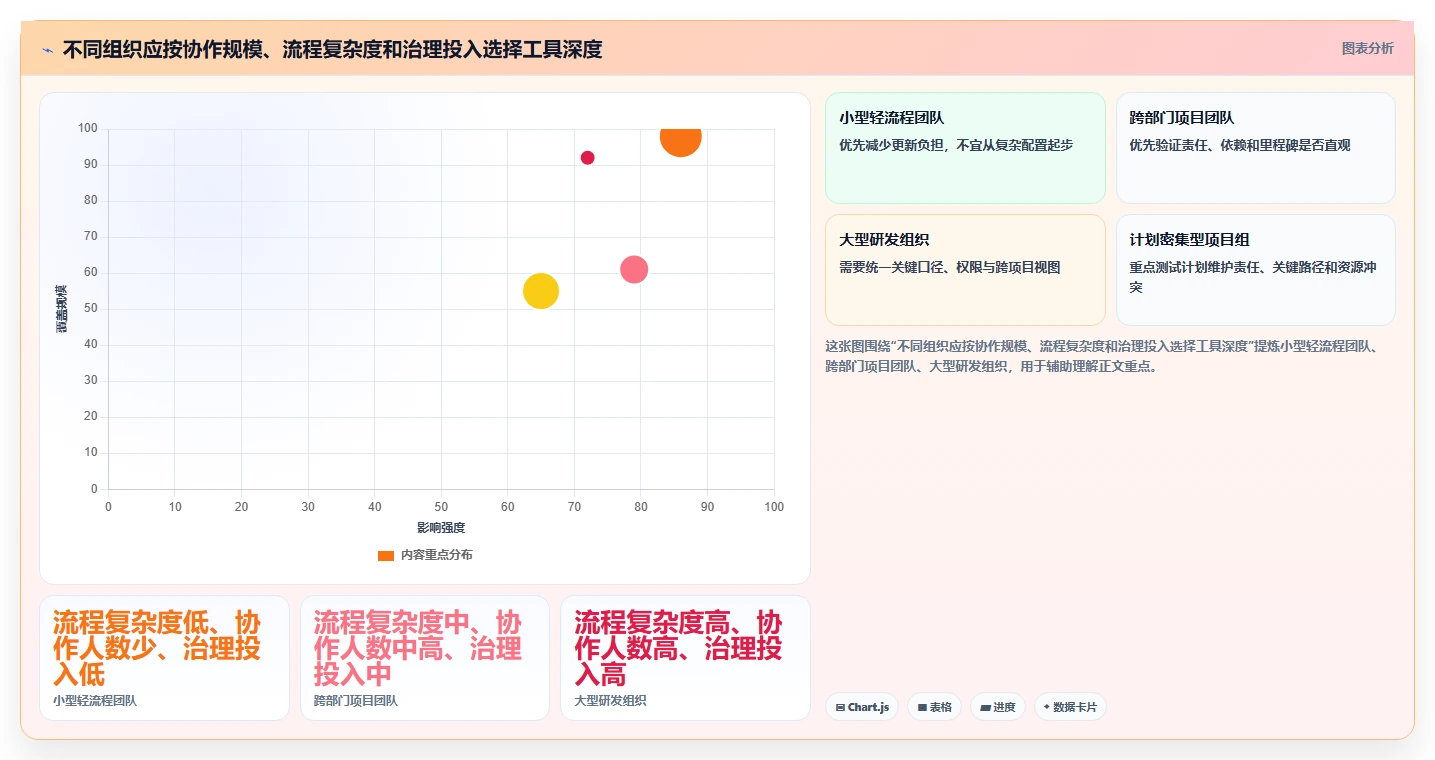Click the orange 流程复杂度低 stat card
The image size is (1435, 760).
point(164,658)
